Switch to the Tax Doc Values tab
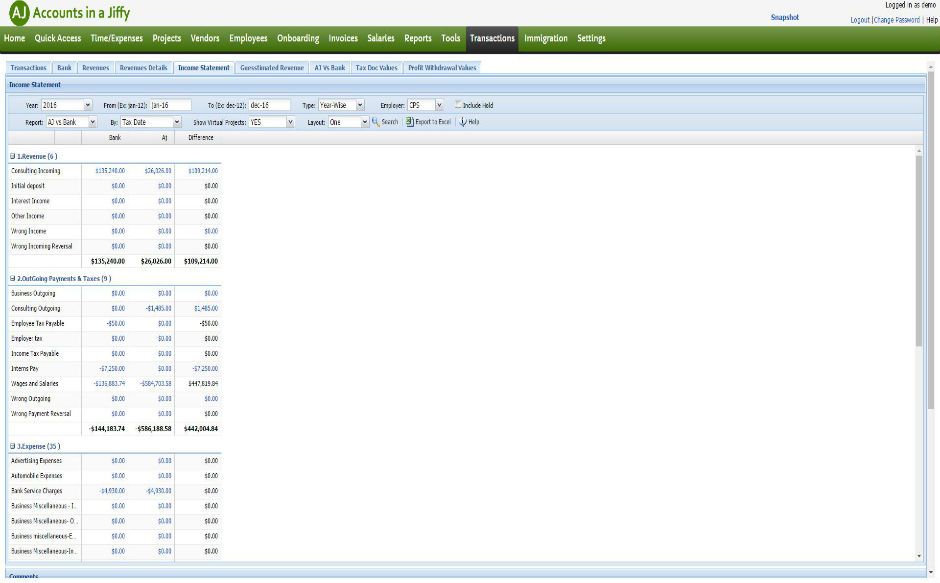Screen dimensions: 940x583 [376, 68]
